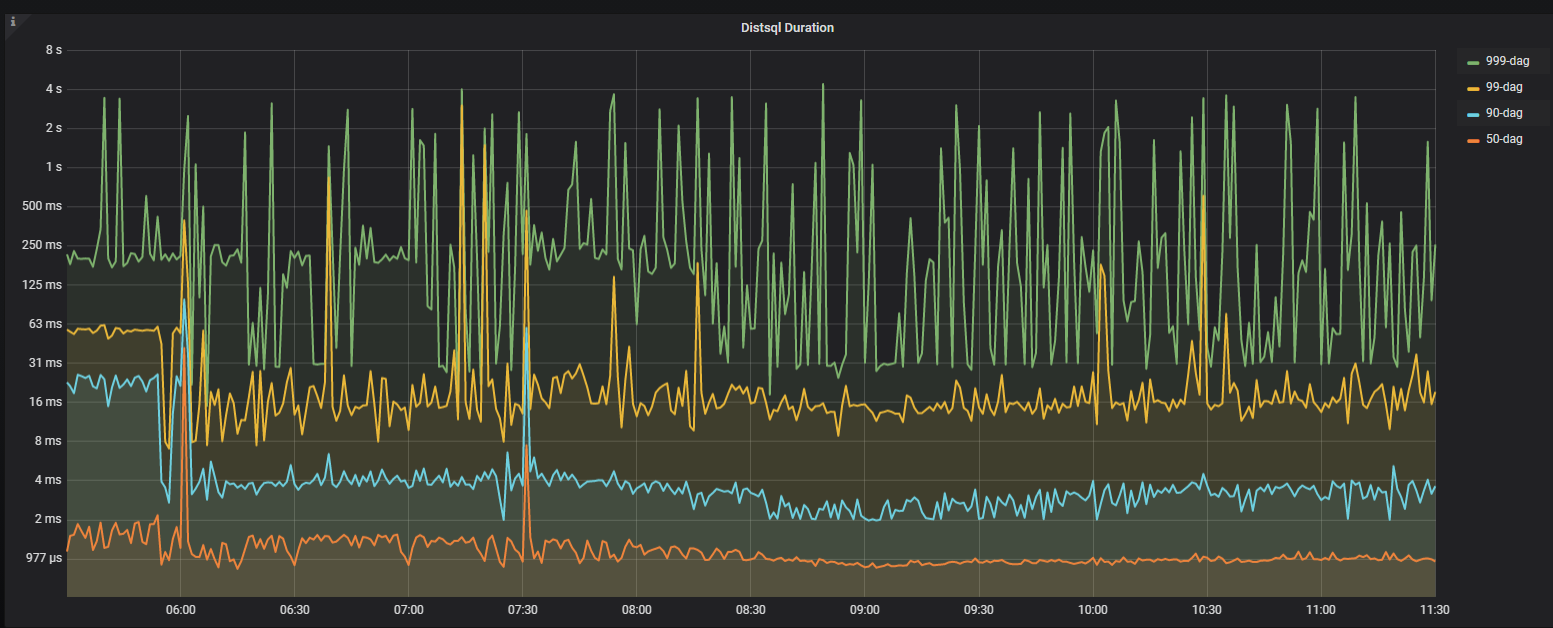Click the 4 ms y-axis label
Image resolution: width=1553 pixels, height=628 pixels.
tap(50, 479)
